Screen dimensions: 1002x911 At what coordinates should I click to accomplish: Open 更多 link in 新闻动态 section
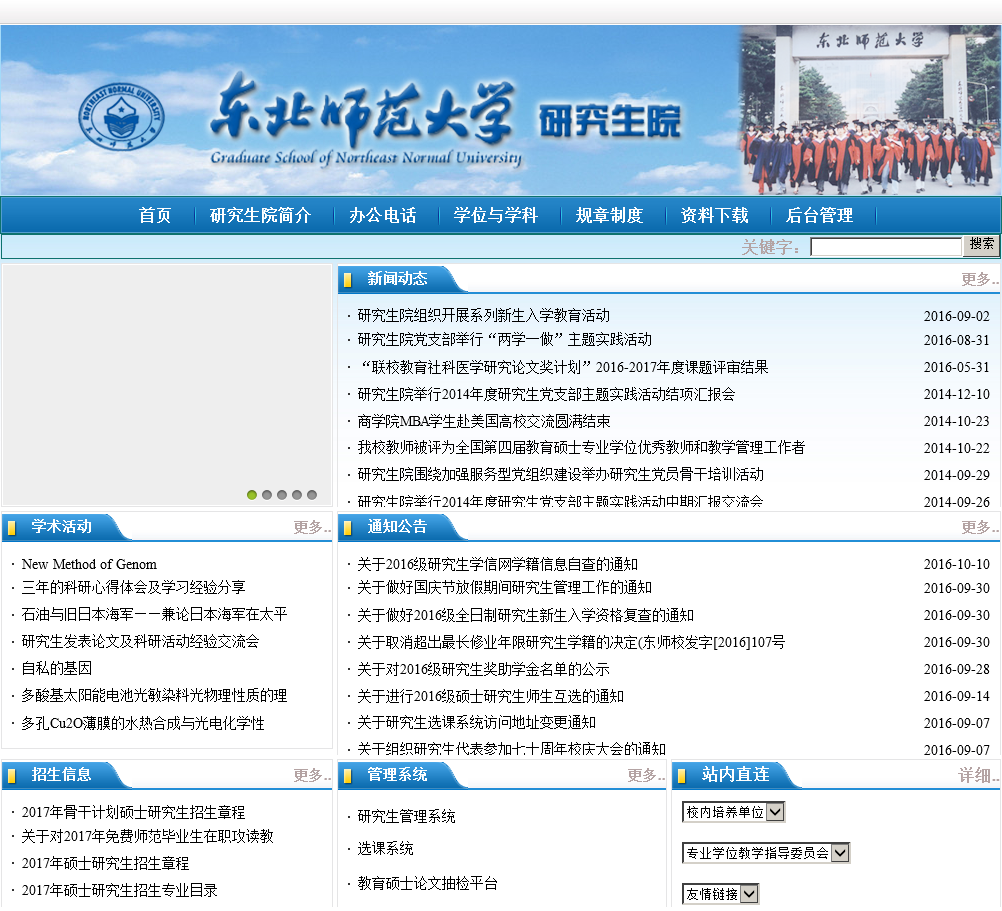coord(979,279)
